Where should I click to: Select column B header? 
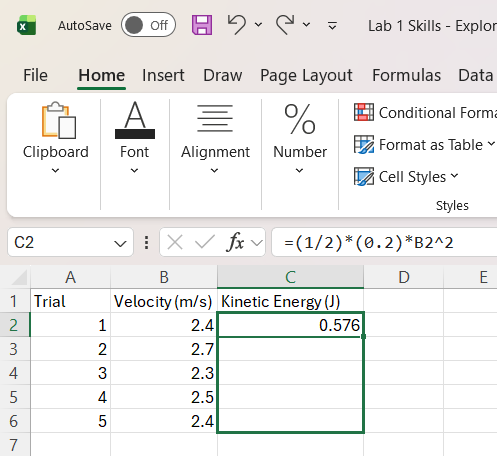pyautogui.click(x=164, y=277)
